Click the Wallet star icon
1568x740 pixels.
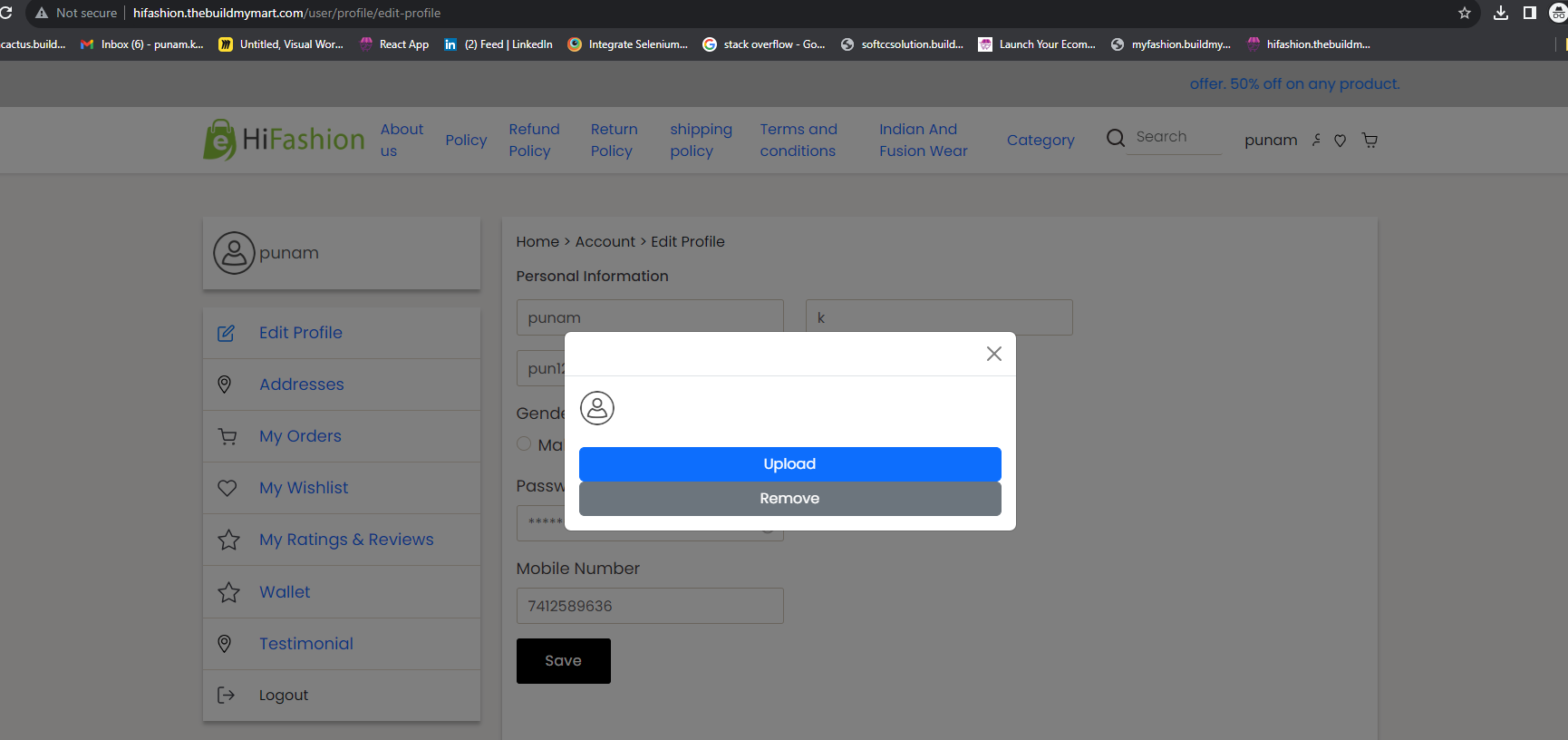[228, 592]
